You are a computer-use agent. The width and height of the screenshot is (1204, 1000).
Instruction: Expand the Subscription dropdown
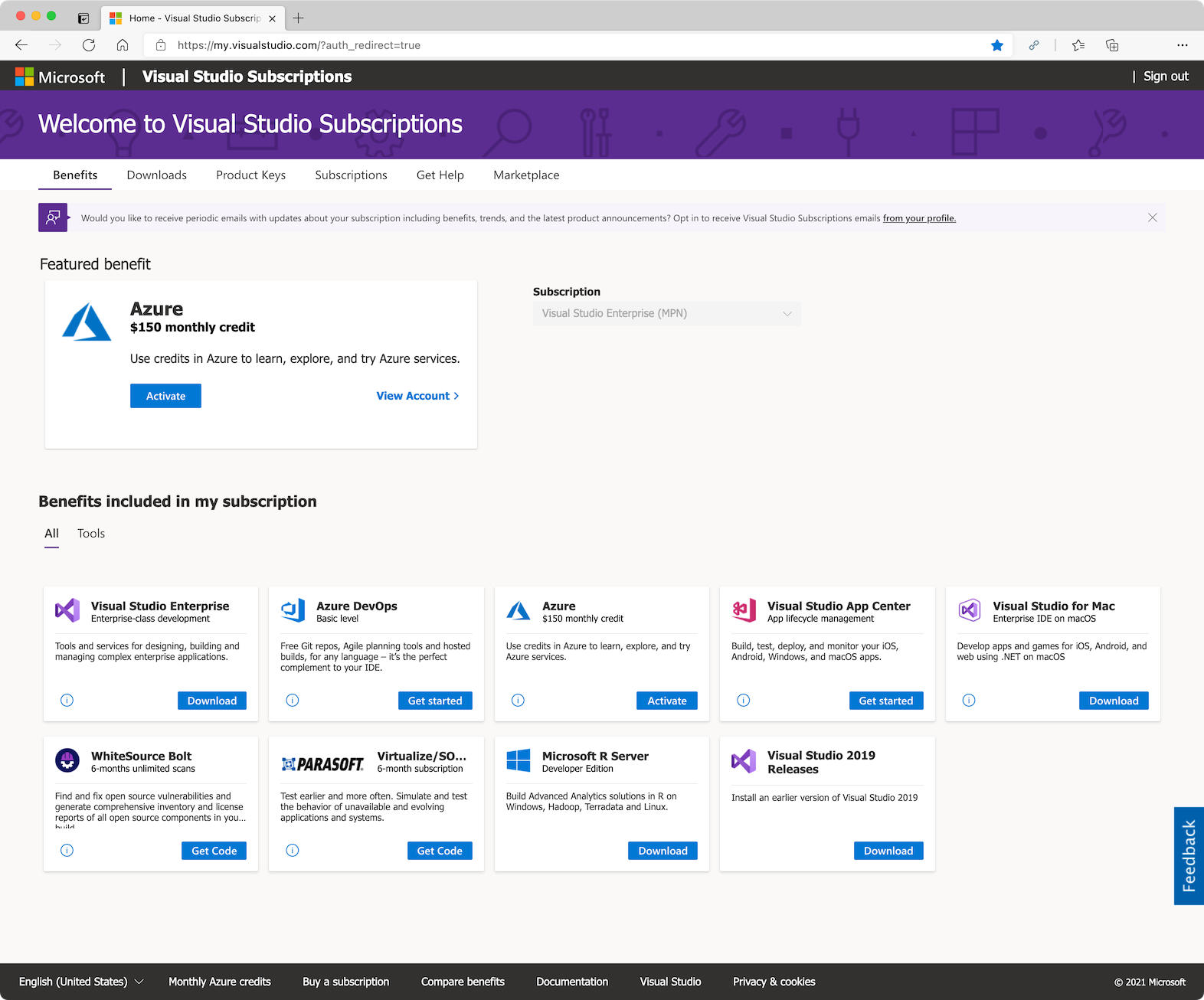tap(666, 313)
